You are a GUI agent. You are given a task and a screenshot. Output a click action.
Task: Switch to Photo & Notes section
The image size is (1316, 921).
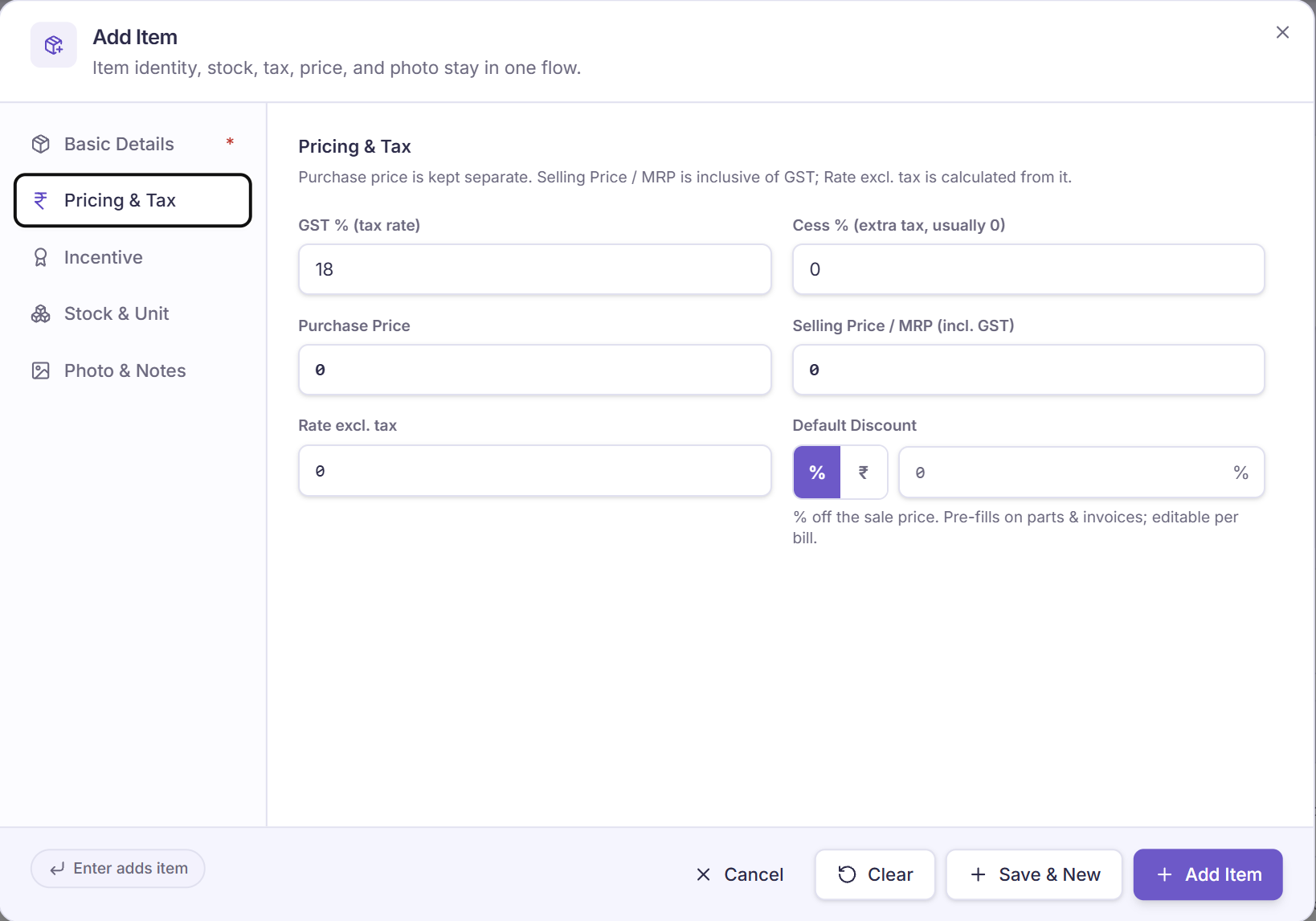coord(133,370)
